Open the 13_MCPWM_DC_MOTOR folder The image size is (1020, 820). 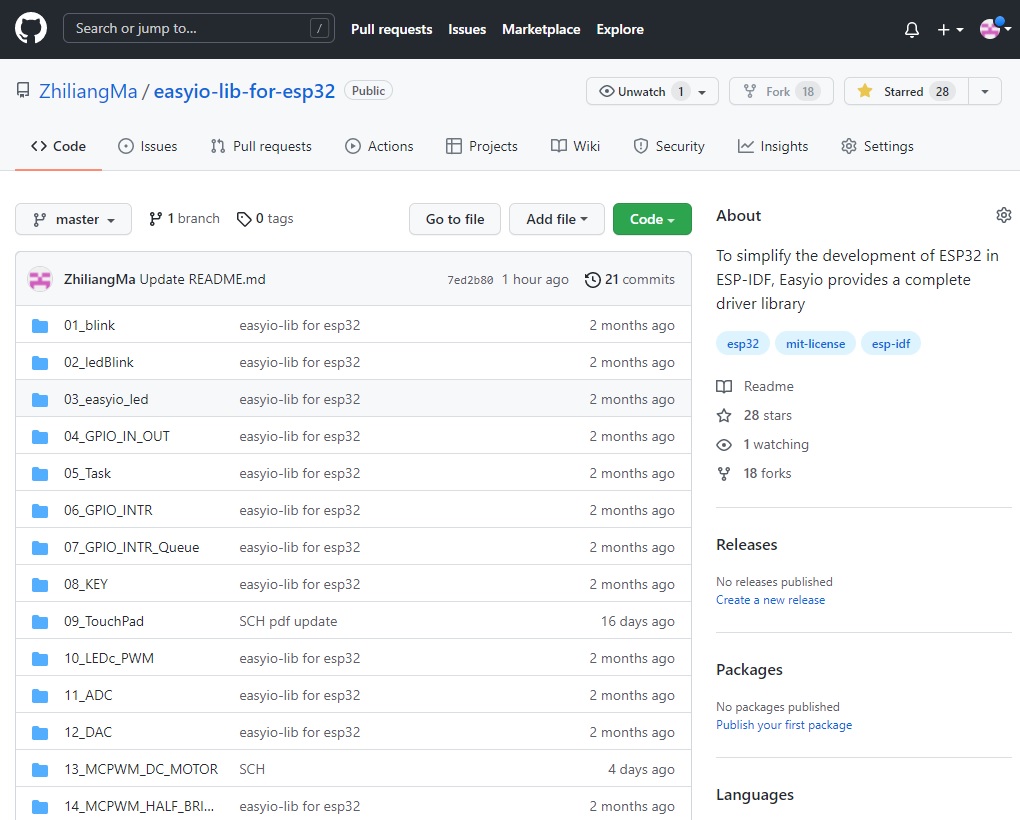tap(141, 770)
